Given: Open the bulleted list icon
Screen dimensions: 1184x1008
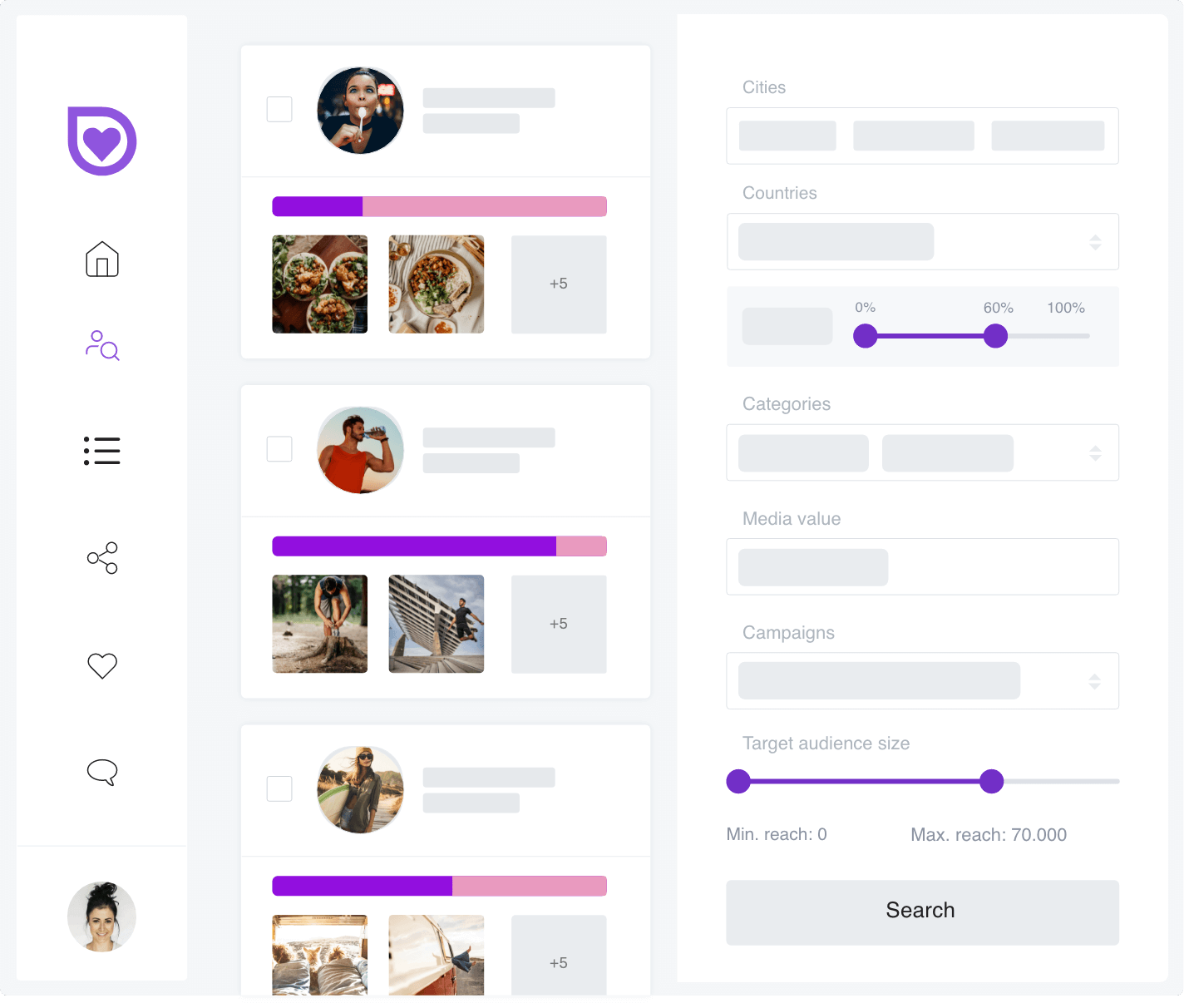Looking at the screenshot, I should point(102,451).
